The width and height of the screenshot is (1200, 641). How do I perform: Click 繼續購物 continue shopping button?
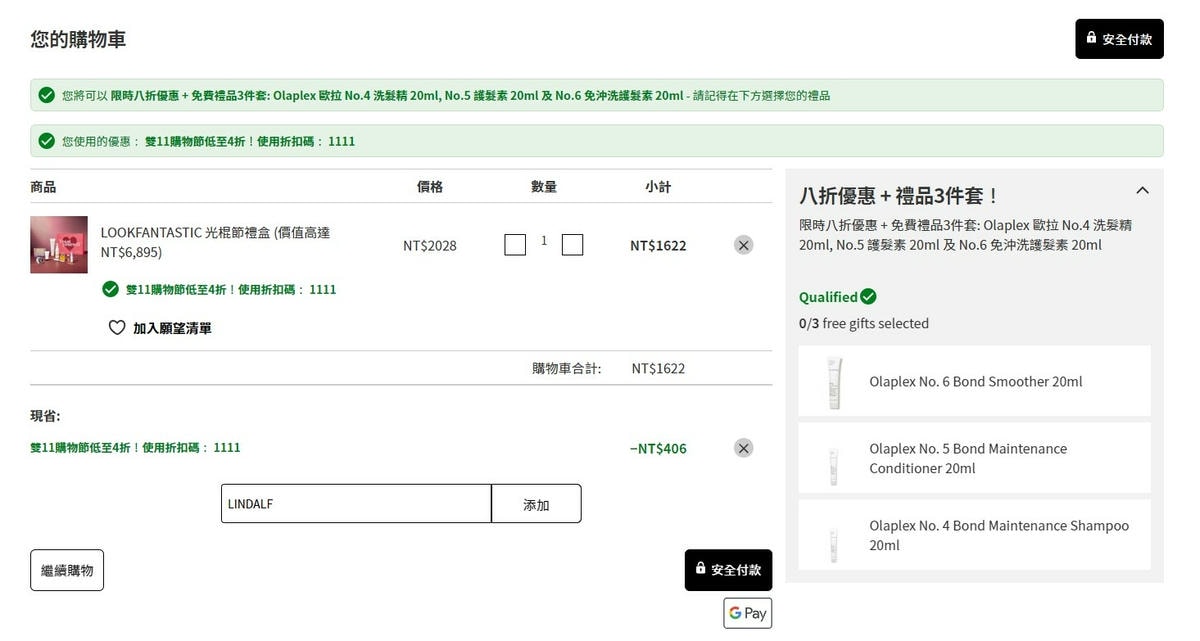coord(67,570)
